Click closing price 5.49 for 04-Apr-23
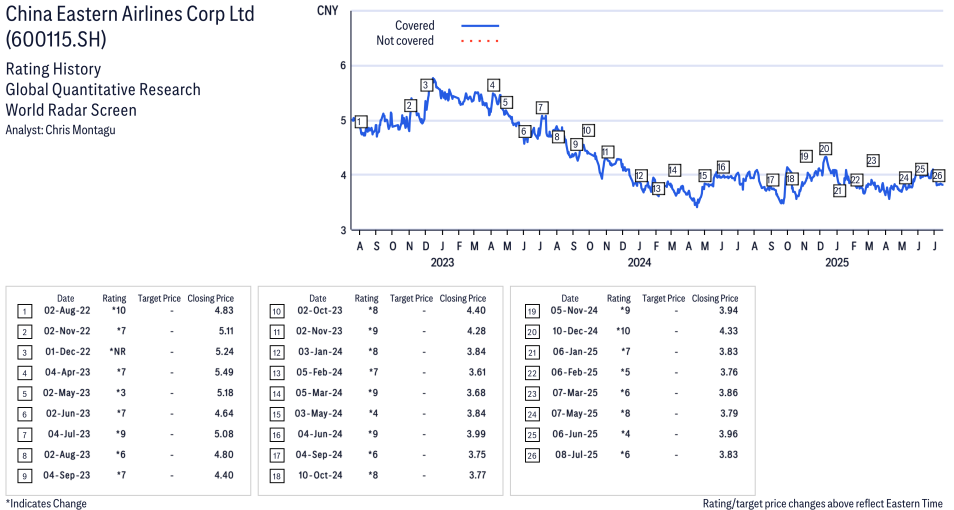 [225, 372]
